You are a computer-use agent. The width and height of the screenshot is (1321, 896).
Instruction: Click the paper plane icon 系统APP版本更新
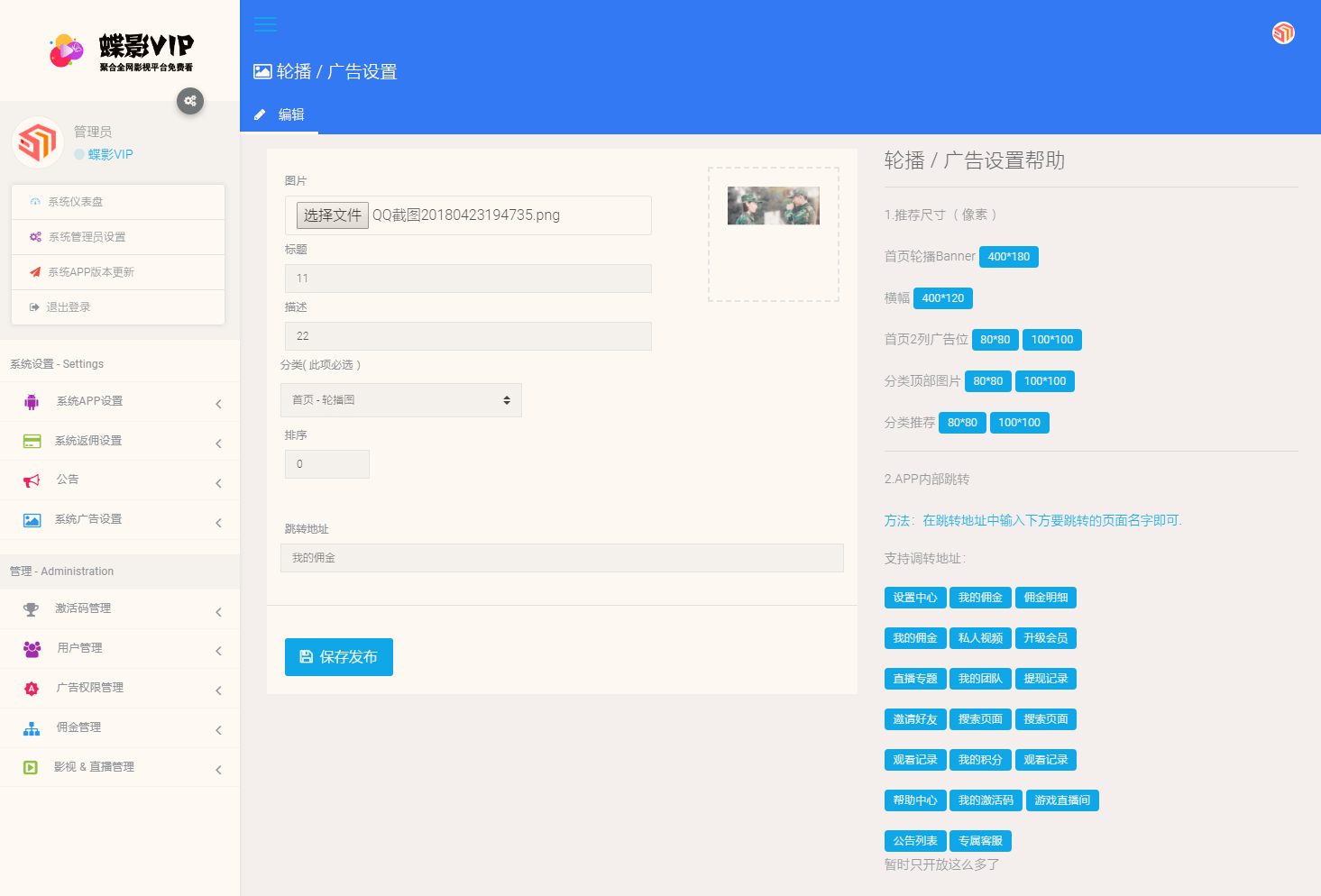tap(35, 272)
